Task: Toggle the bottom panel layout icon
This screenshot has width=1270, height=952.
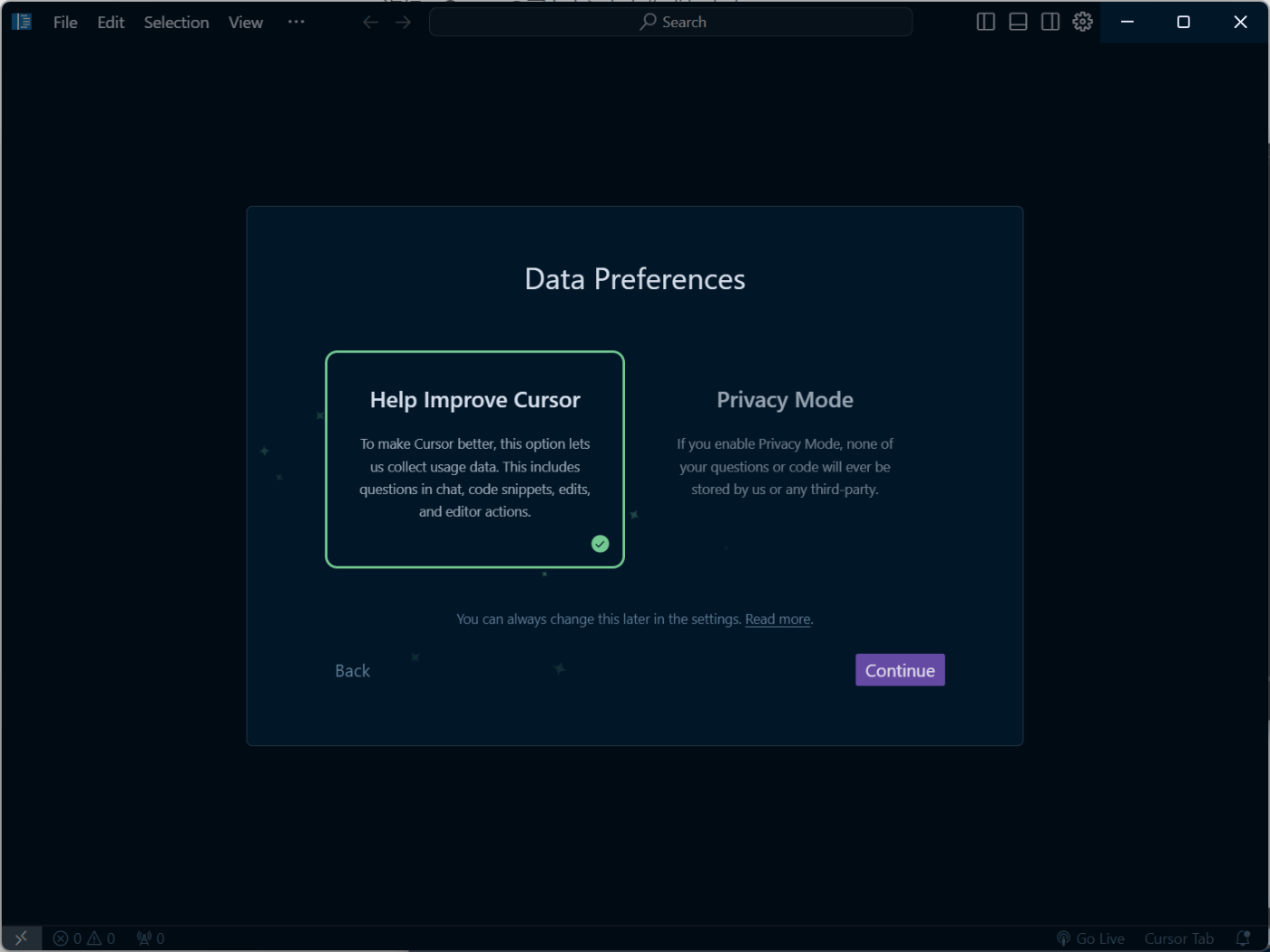Action: click(x=1018, y=22)
